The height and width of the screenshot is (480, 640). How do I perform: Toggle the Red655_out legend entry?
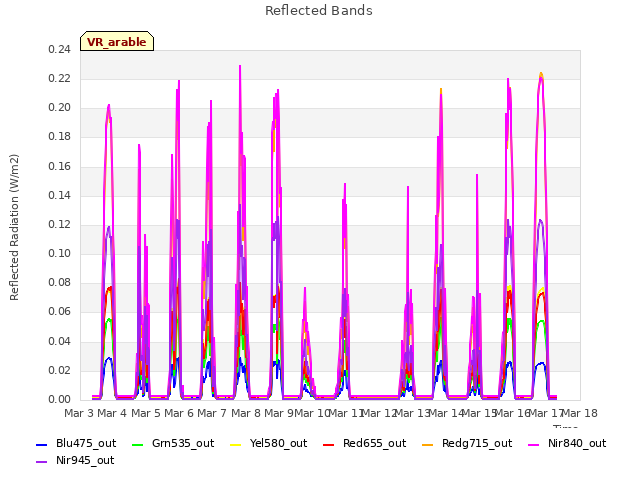coord(364,443)
